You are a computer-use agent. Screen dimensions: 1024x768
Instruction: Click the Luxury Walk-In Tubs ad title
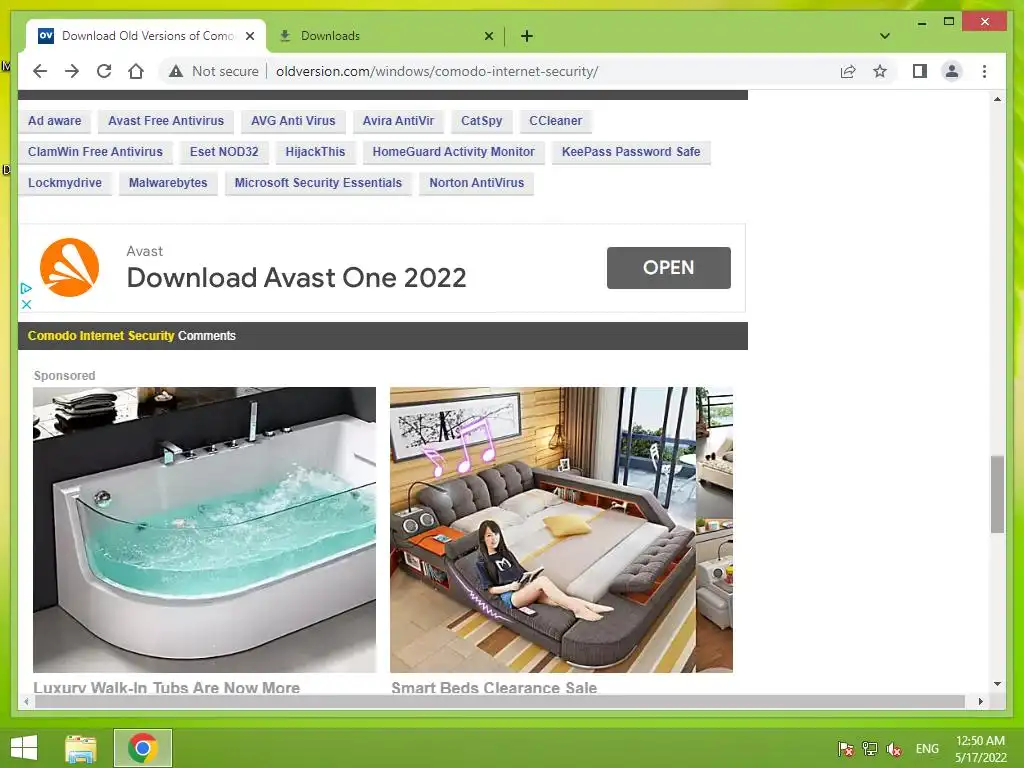click(167, 687)
